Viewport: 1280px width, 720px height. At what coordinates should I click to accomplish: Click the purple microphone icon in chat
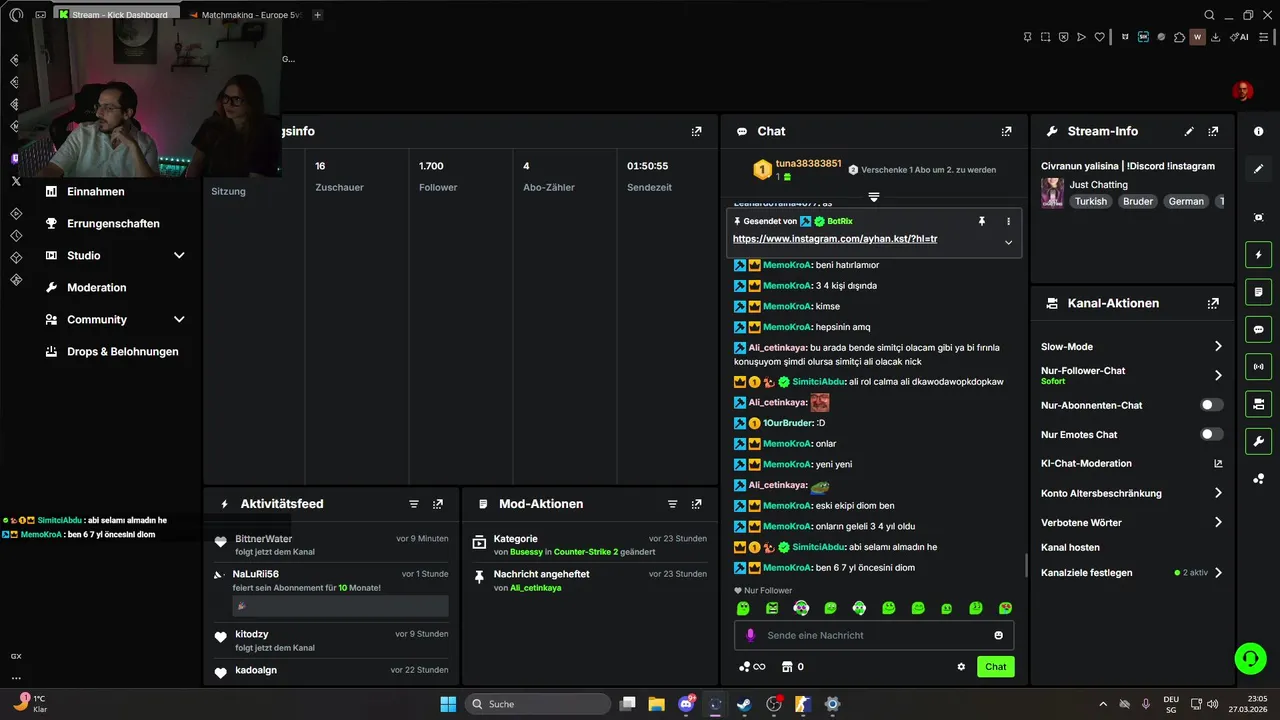pos(751,635)
